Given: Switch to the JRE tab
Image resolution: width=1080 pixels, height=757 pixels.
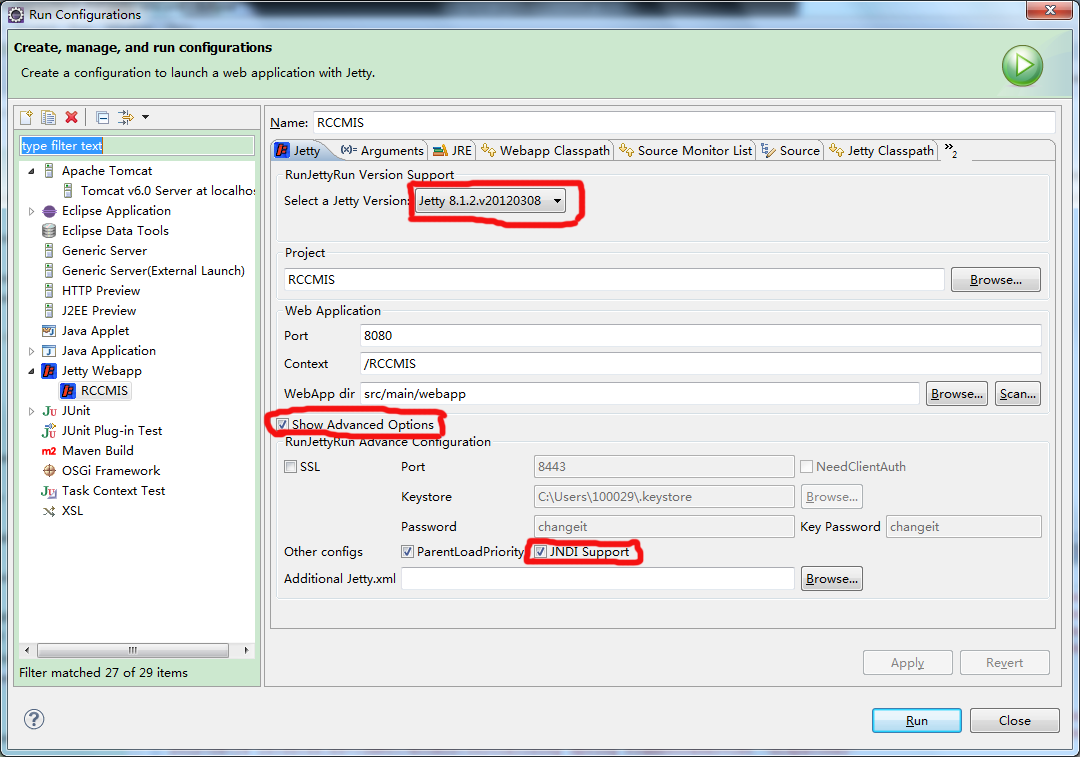Looking at the screenshot, I should [452, 150].
